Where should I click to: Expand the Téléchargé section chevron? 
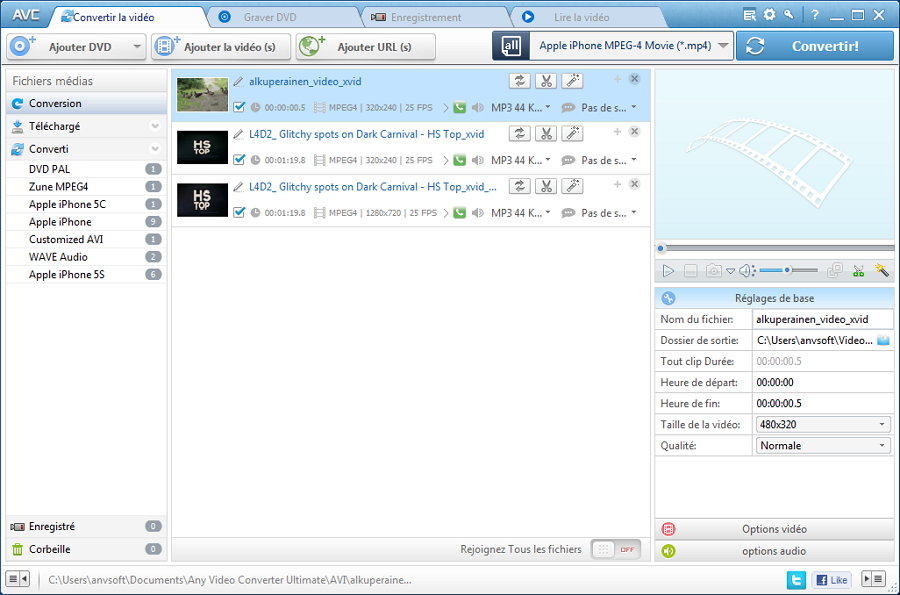[155, 126]
